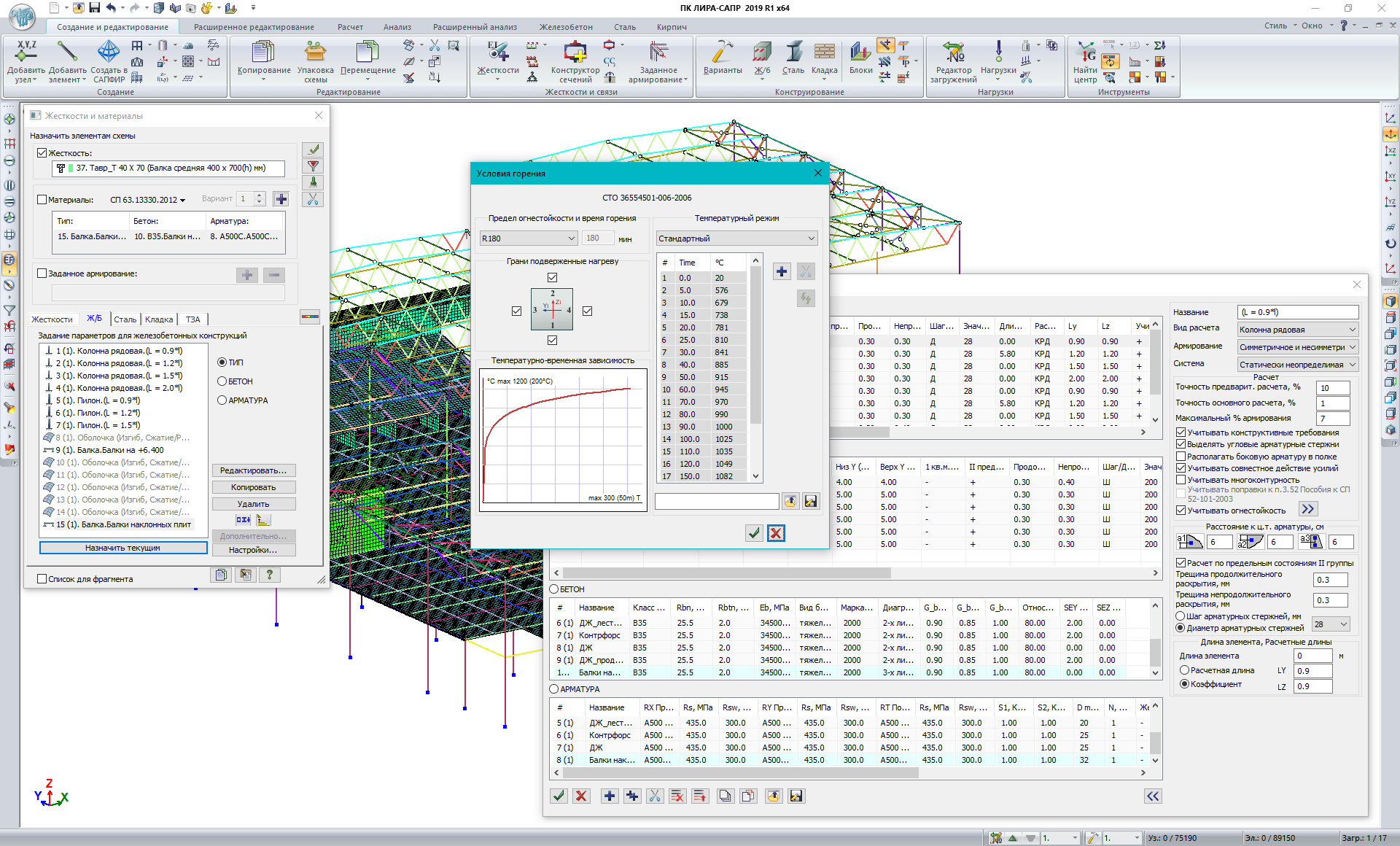
Task: Switch to Сталь tab in Жесткости panel
Action: coord(125,319)
